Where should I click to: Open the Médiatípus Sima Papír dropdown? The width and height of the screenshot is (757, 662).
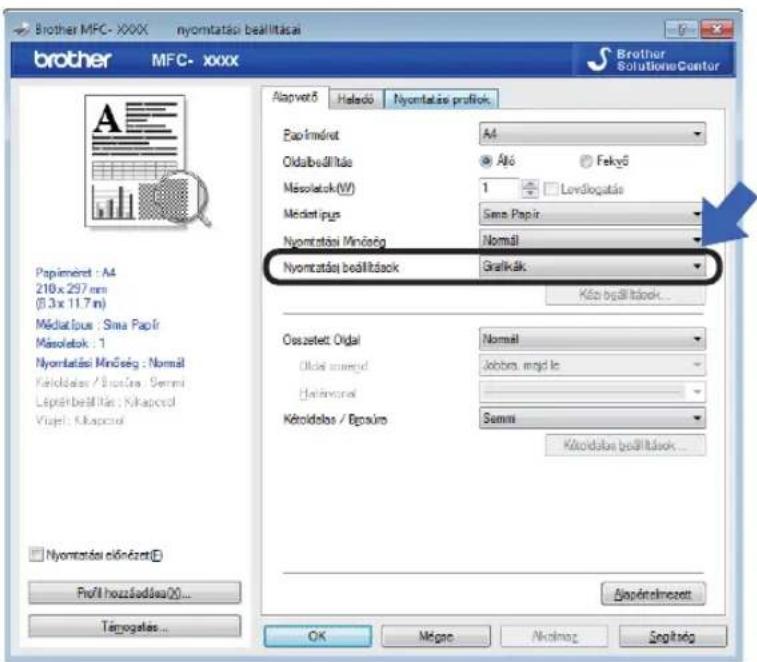tap(592, 214)
